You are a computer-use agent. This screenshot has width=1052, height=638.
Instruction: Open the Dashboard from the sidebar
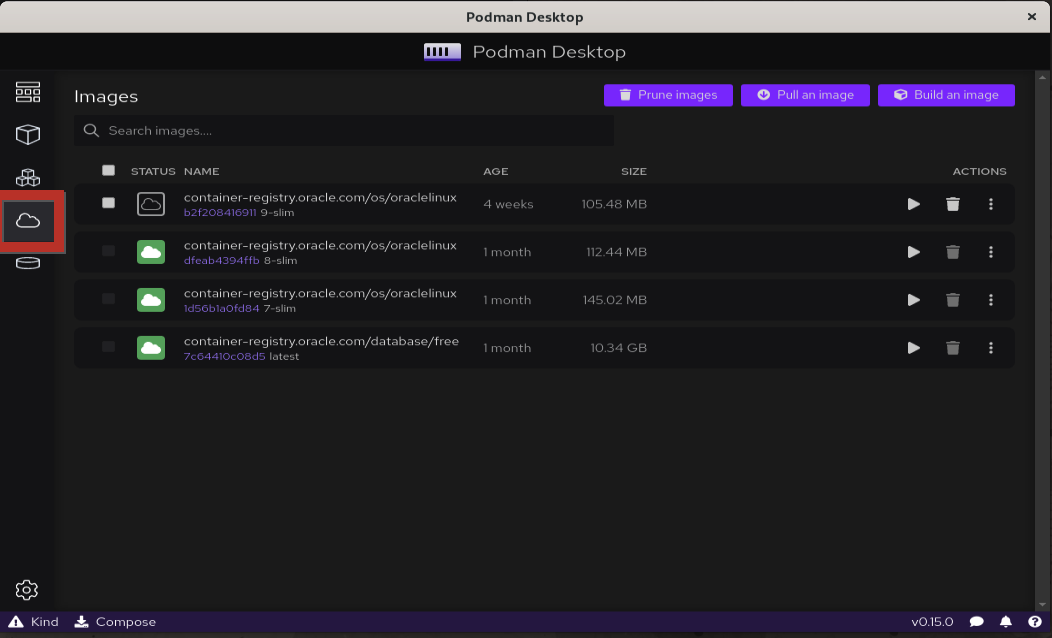(28, 92)
